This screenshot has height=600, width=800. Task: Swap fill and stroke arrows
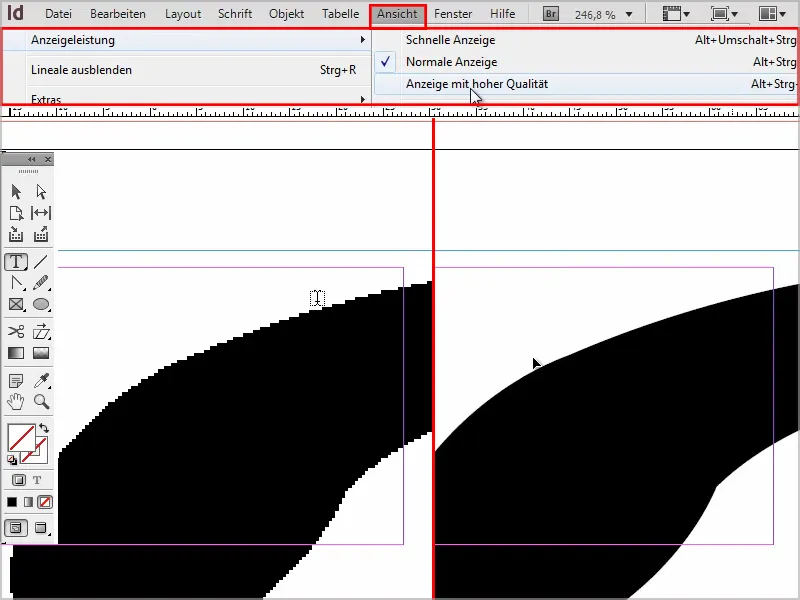click(x=44, y=428)
